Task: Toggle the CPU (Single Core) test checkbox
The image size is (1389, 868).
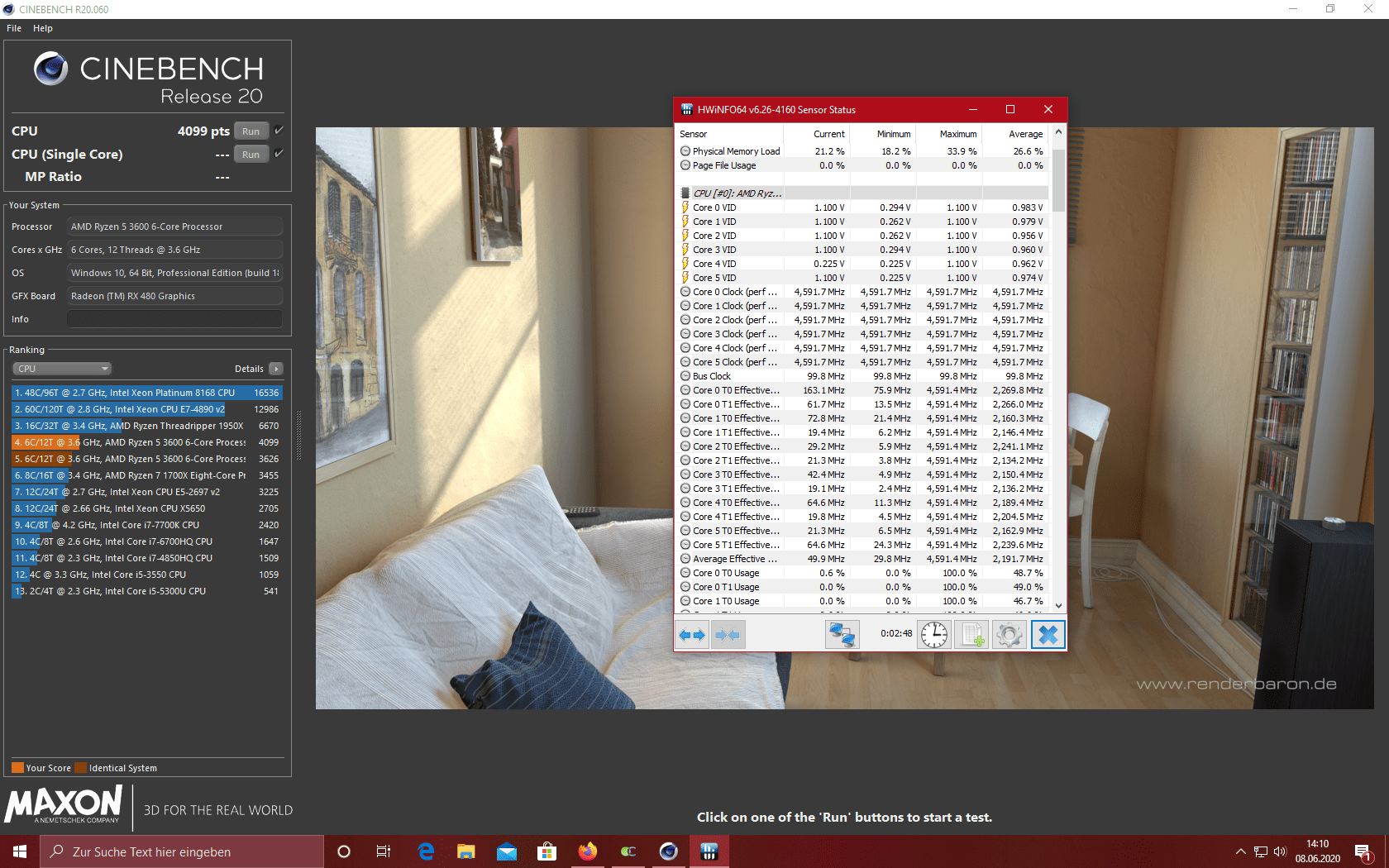Action: (279, 154)
